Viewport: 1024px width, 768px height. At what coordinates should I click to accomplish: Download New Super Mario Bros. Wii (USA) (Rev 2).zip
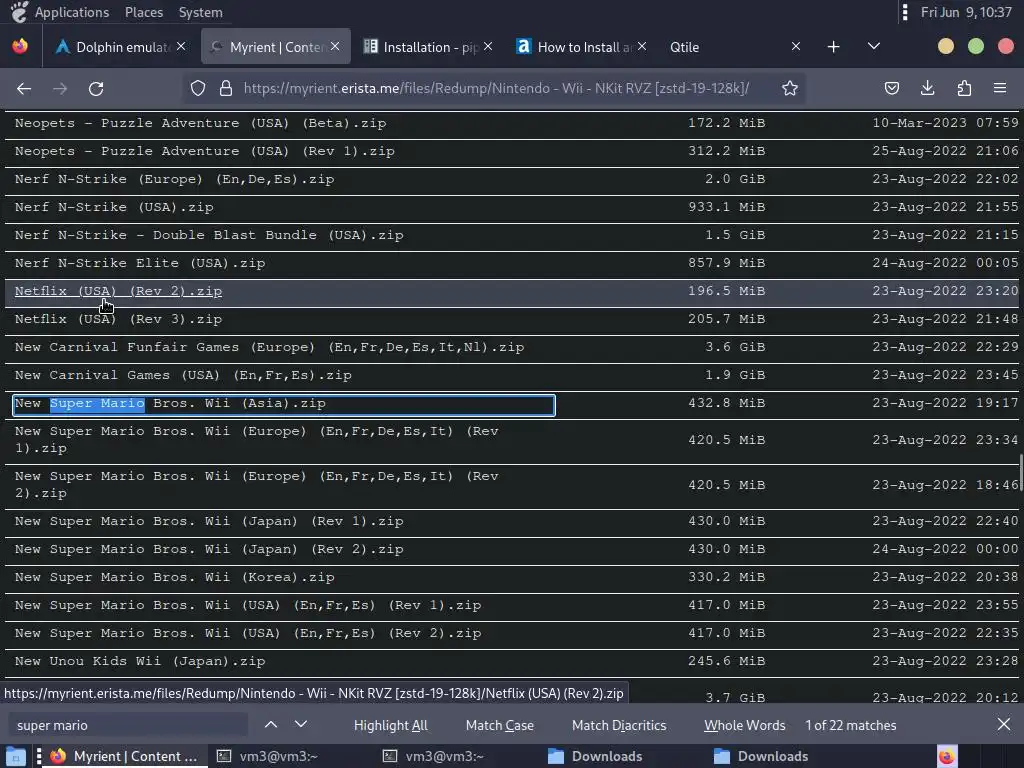[x=248, y=633]
